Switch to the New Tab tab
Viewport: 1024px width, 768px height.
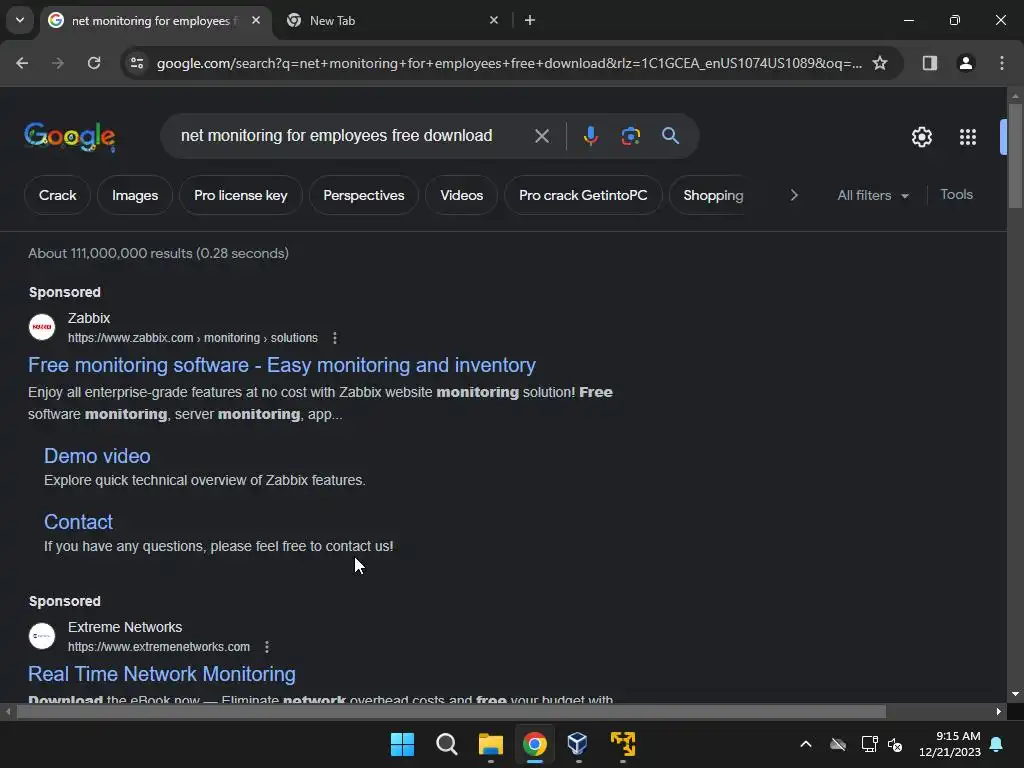point(385,20)
